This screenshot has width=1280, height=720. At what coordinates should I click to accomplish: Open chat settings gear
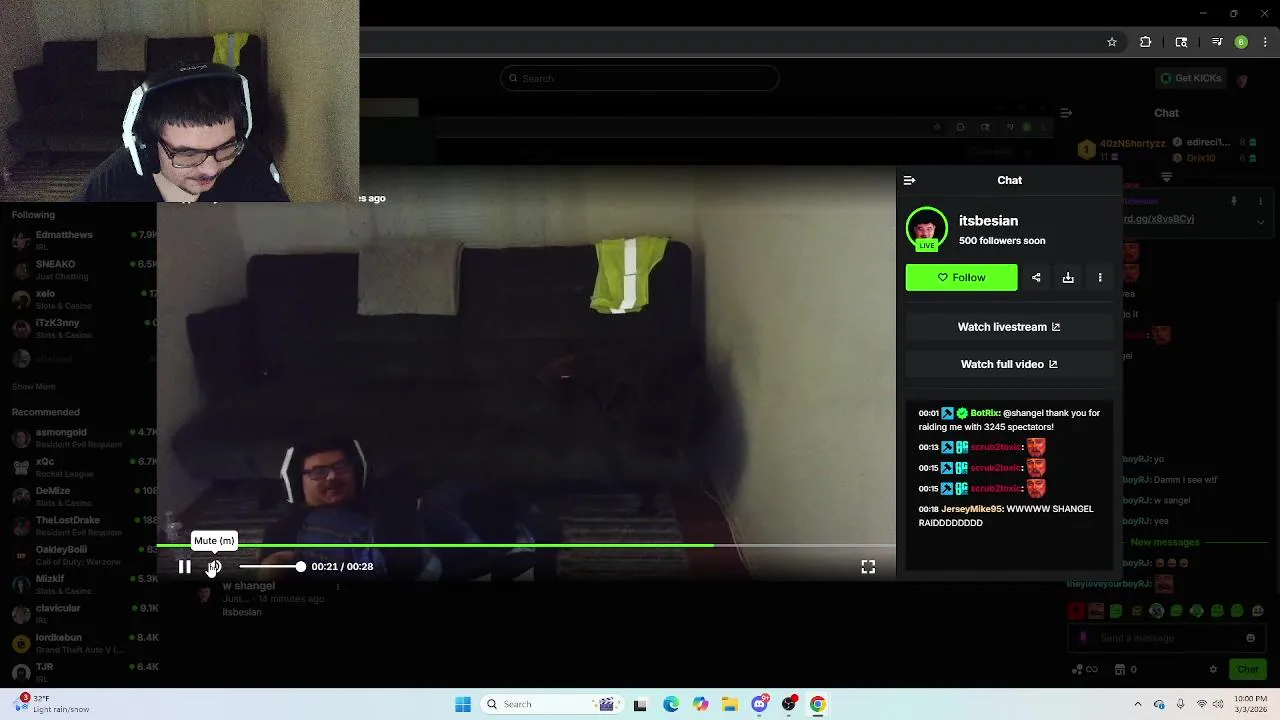(1213, 670)
